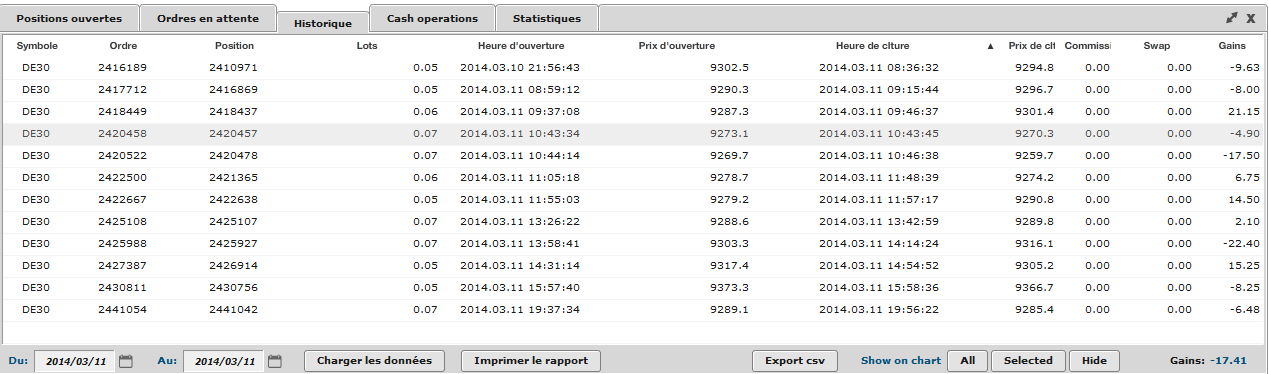
Task: Select order 2420458 row
Action: click(634, 134)
